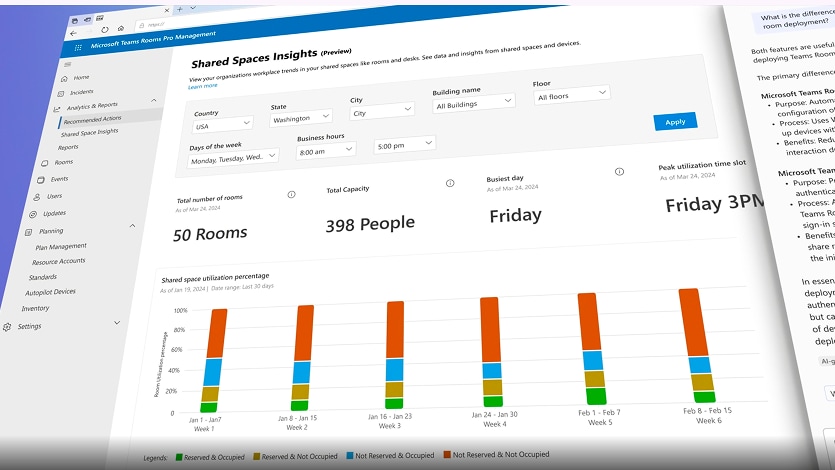835x470 pixels.
Task: Collapse the Analytics & Reports section
Action: click(153, 100)
